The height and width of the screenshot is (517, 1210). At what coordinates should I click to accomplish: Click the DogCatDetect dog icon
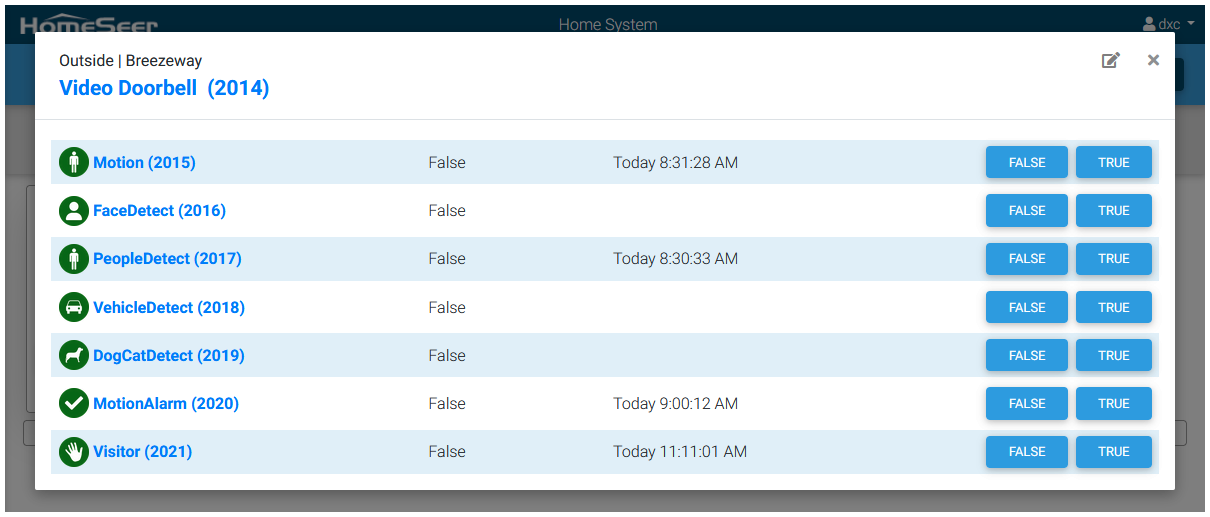coord(74,355)
